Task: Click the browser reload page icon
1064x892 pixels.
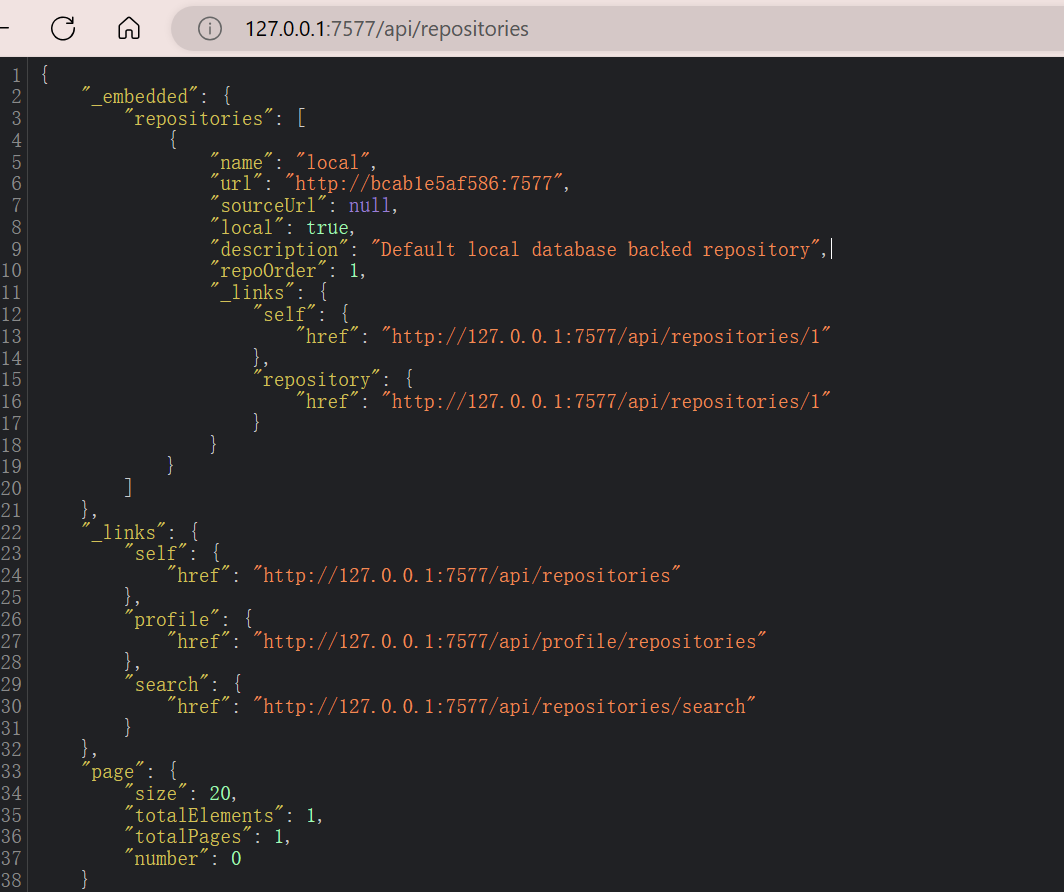Action: pyautogui.click(x=63, y=29)
